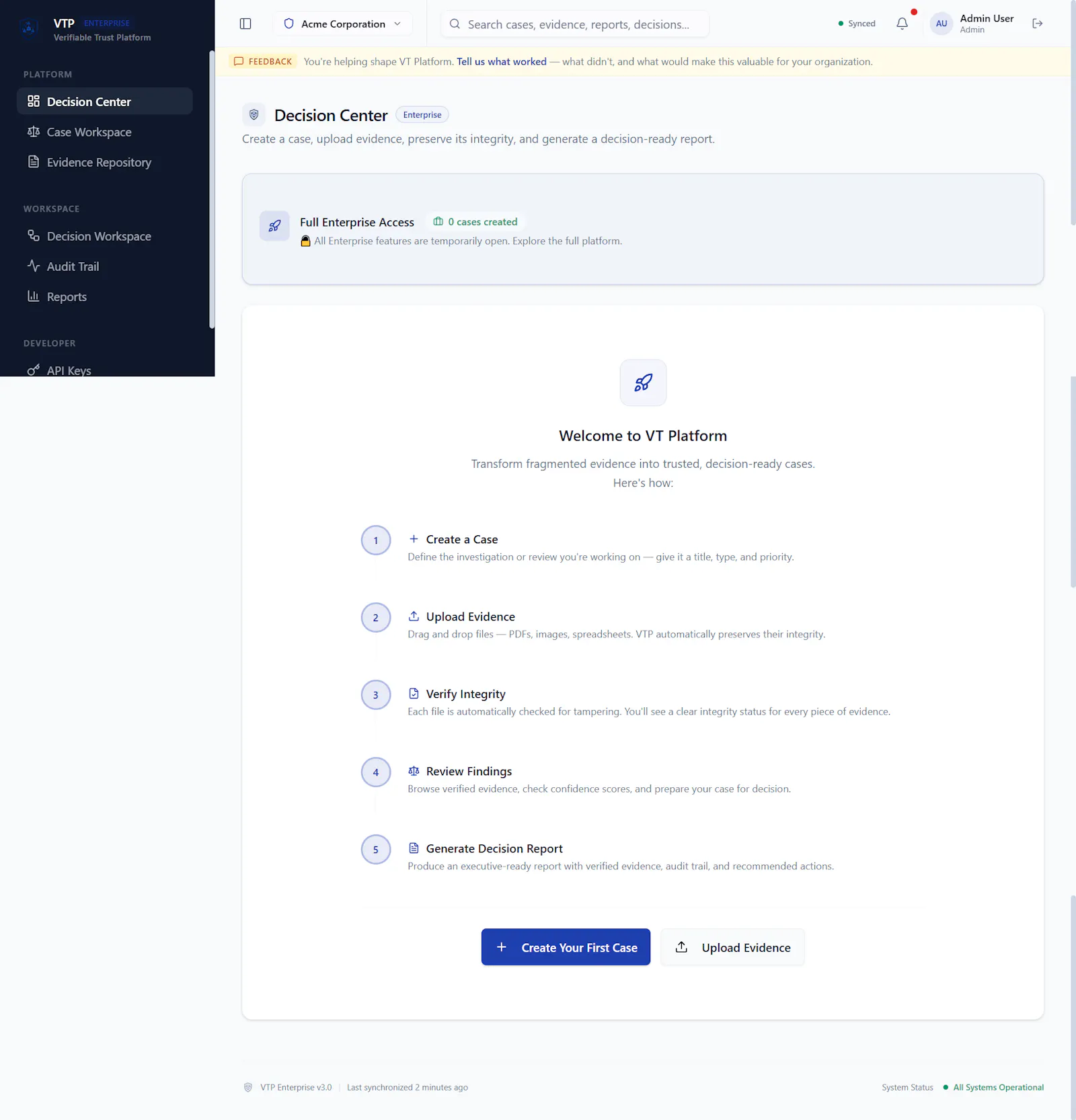Click the Reports bar chart icon
Screen dimensions: 1076x1120
tap(34, 296)
